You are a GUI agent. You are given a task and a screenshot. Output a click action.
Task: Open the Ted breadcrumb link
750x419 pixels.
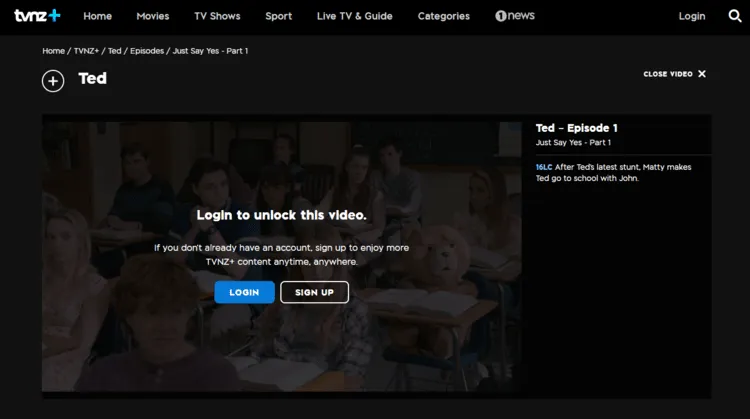(114, 51)
